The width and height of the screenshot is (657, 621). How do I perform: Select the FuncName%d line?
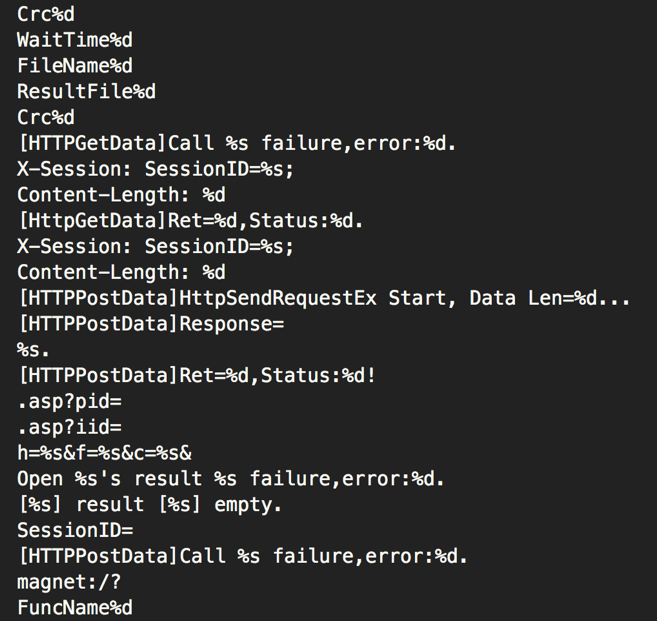[75, 608]
